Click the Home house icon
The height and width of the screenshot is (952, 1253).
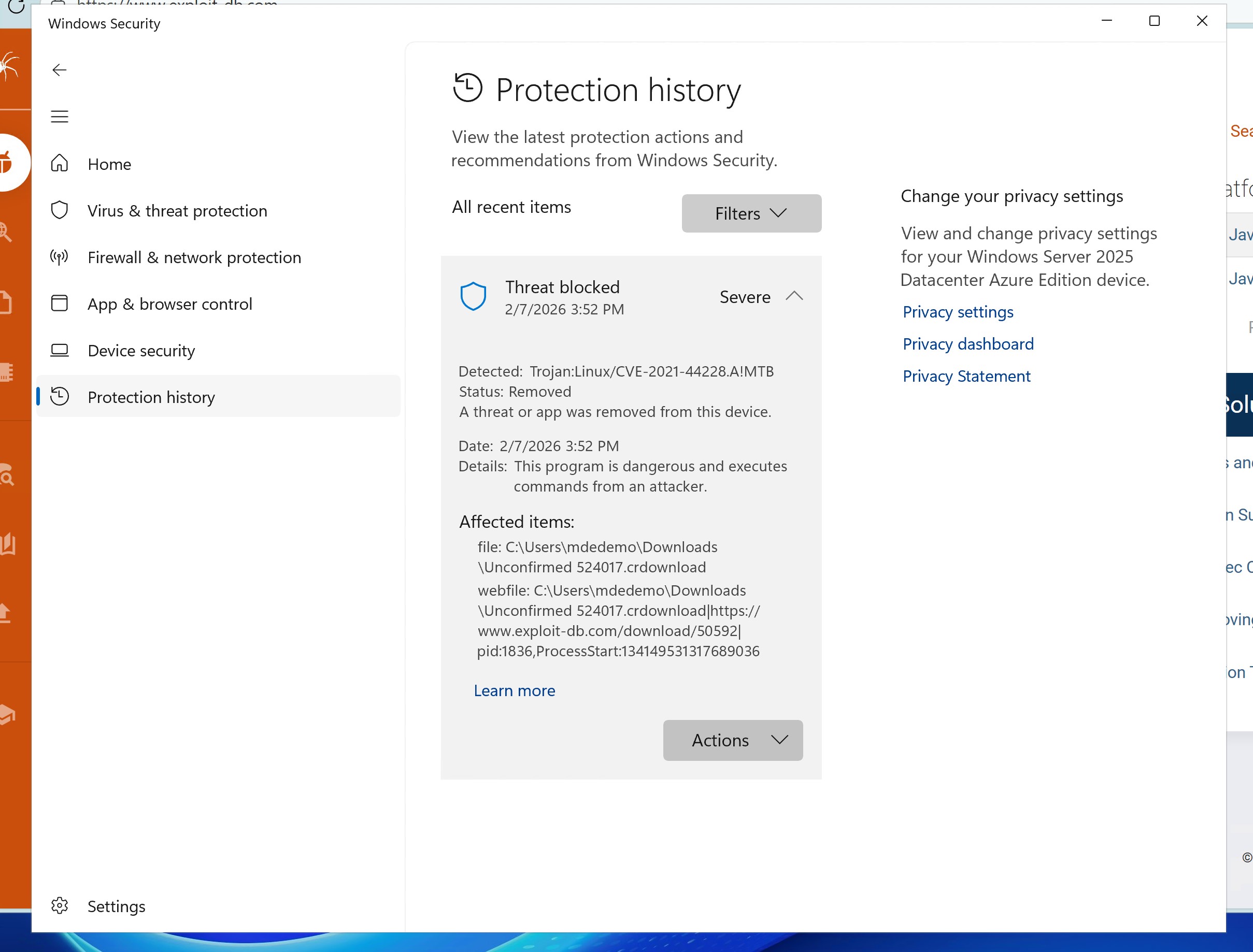tap(59, 164)
